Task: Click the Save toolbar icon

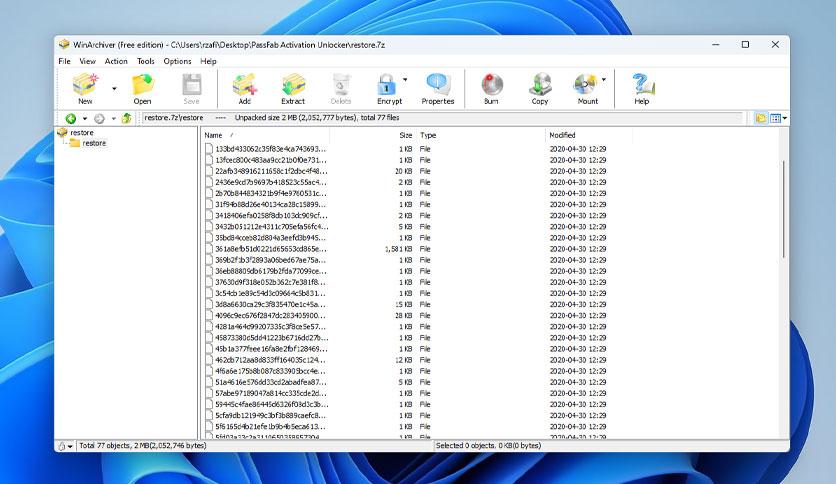Action: (x=191, y=84)
